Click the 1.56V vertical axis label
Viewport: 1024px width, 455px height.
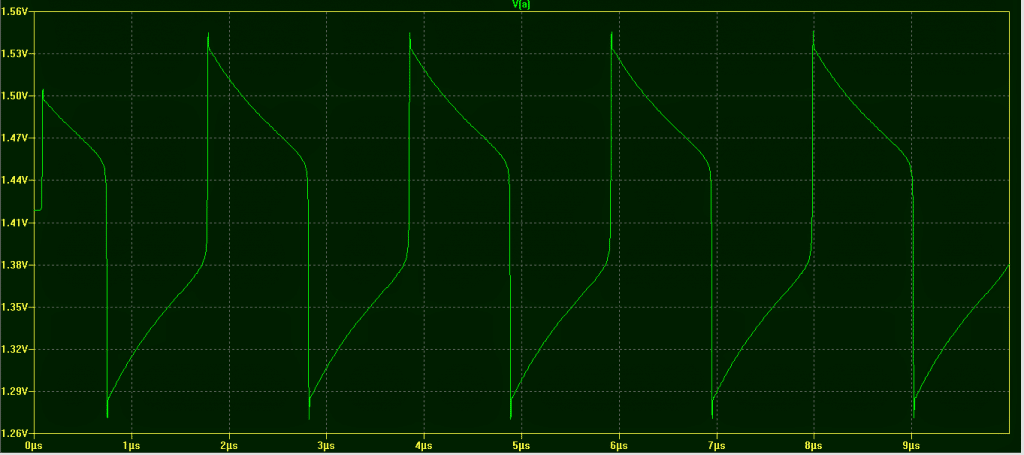[16, 12]
